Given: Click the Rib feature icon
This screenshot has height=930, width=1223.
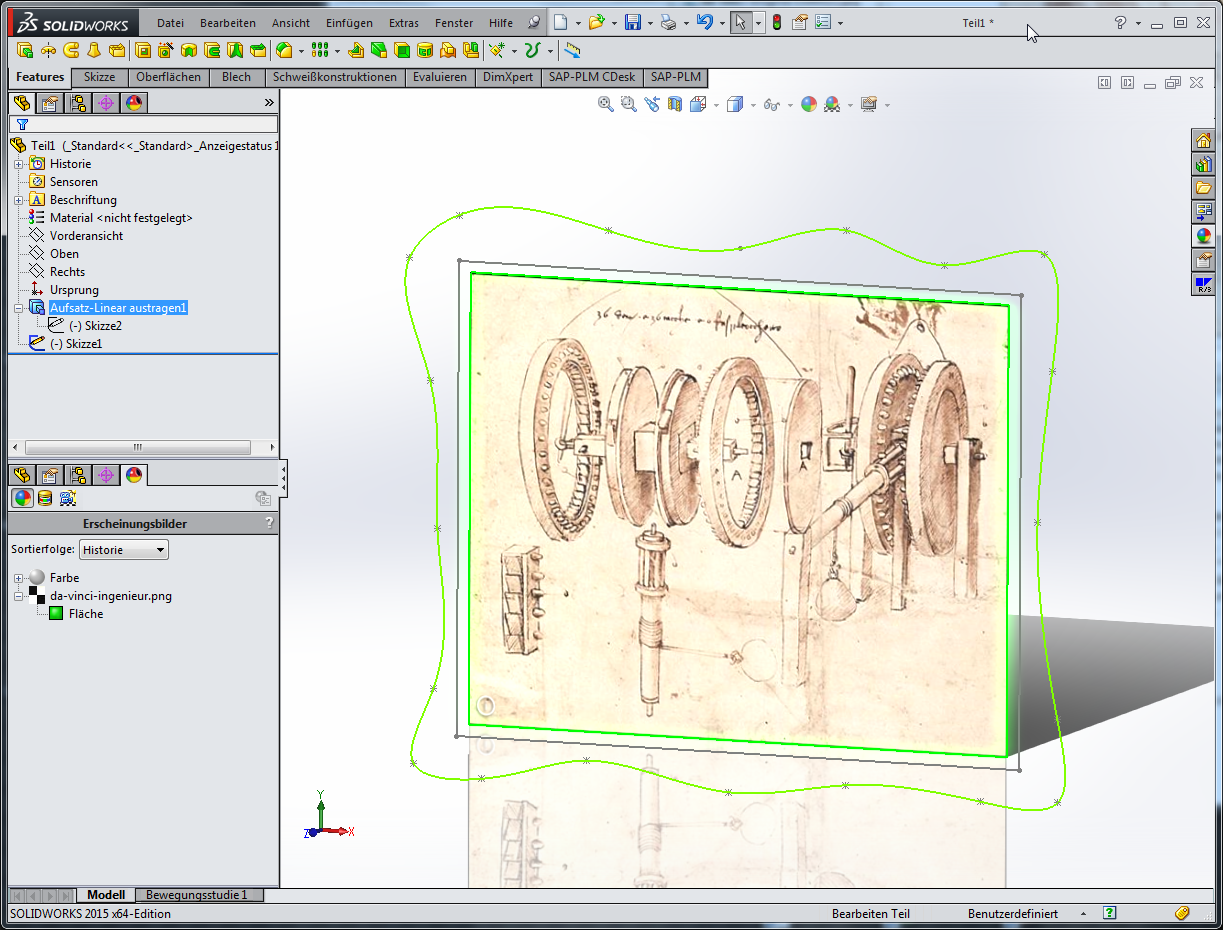Looking at the screenshot, I should (355, 50).
